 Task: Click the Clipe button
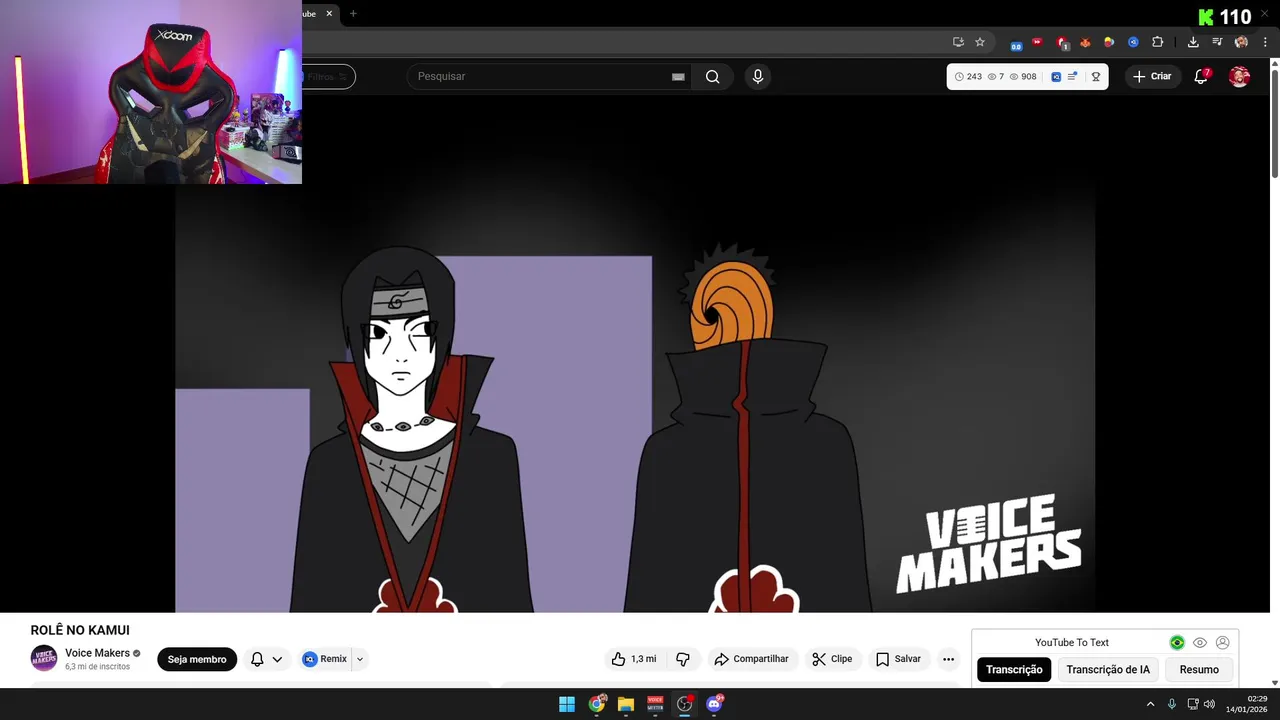click(x=833, y=659)
